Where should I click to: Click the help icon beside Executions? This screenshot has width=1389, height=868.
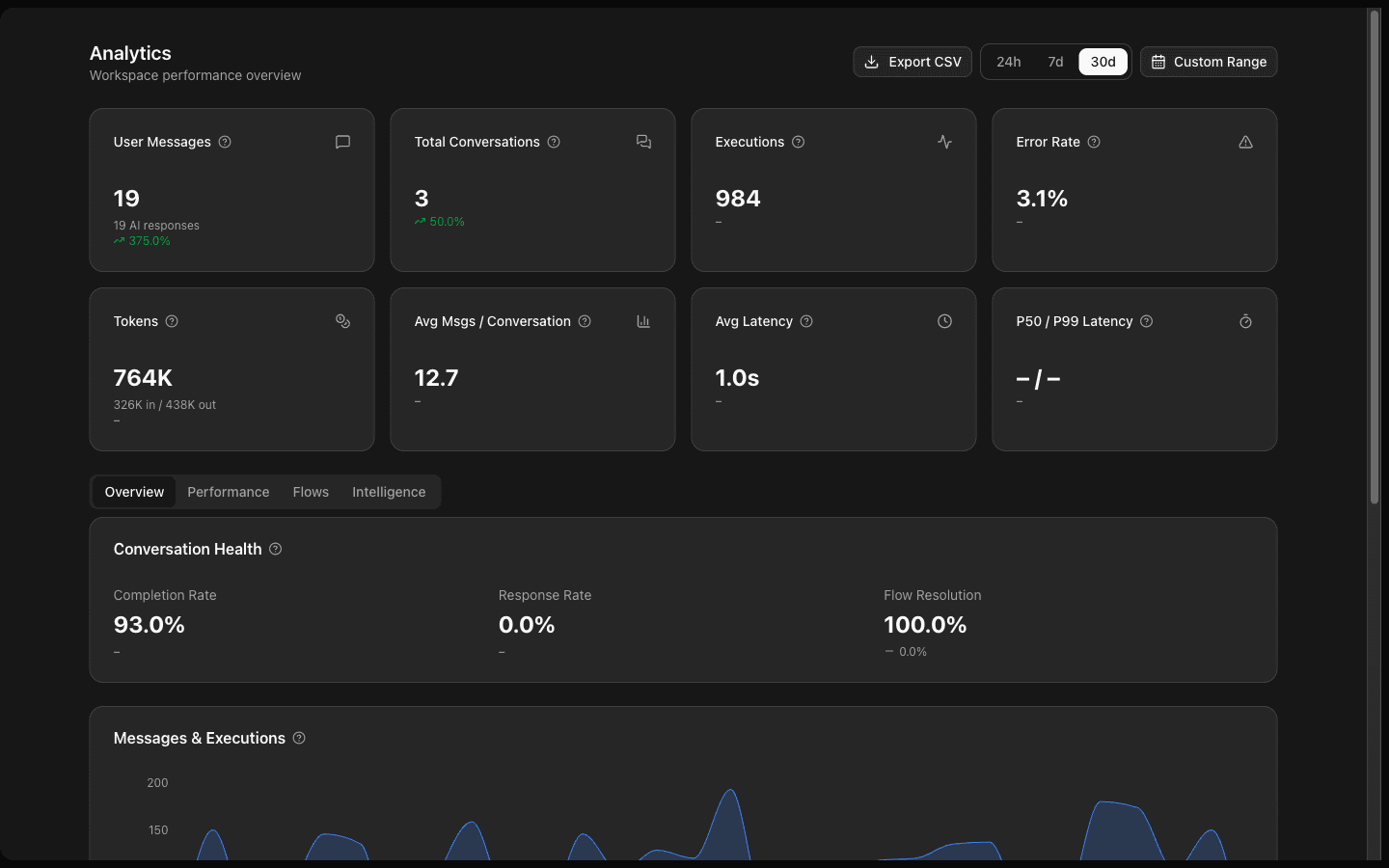pos(798,142)
